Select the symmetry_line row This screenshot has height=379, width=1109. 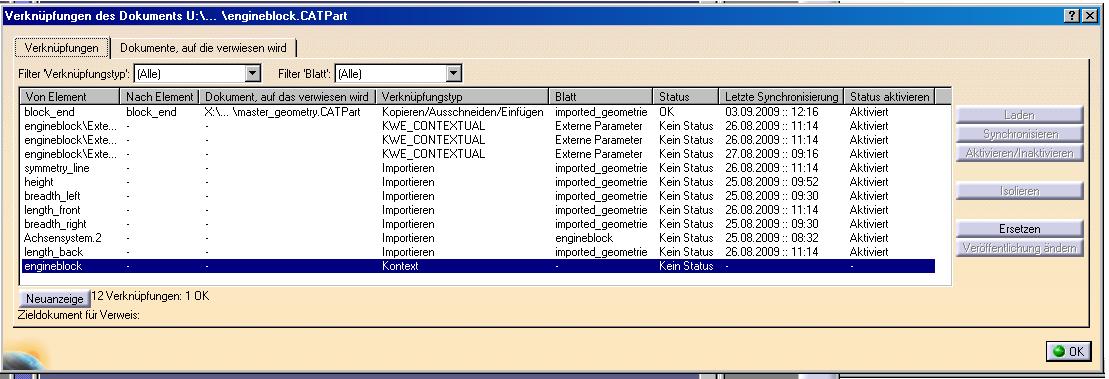(x=477, y=168)
